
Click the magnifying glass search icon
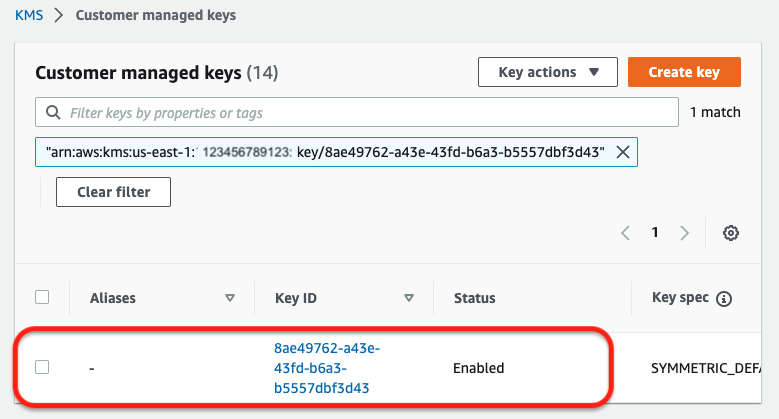click(53, 112)
